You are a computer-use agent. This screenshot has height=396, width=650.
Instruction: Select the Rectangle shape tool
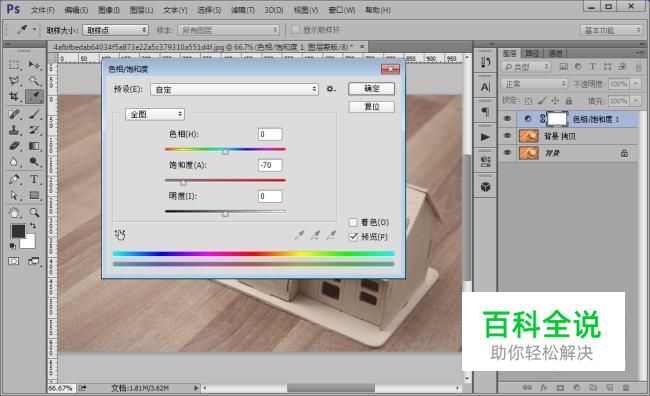click(x=34, y=195)
